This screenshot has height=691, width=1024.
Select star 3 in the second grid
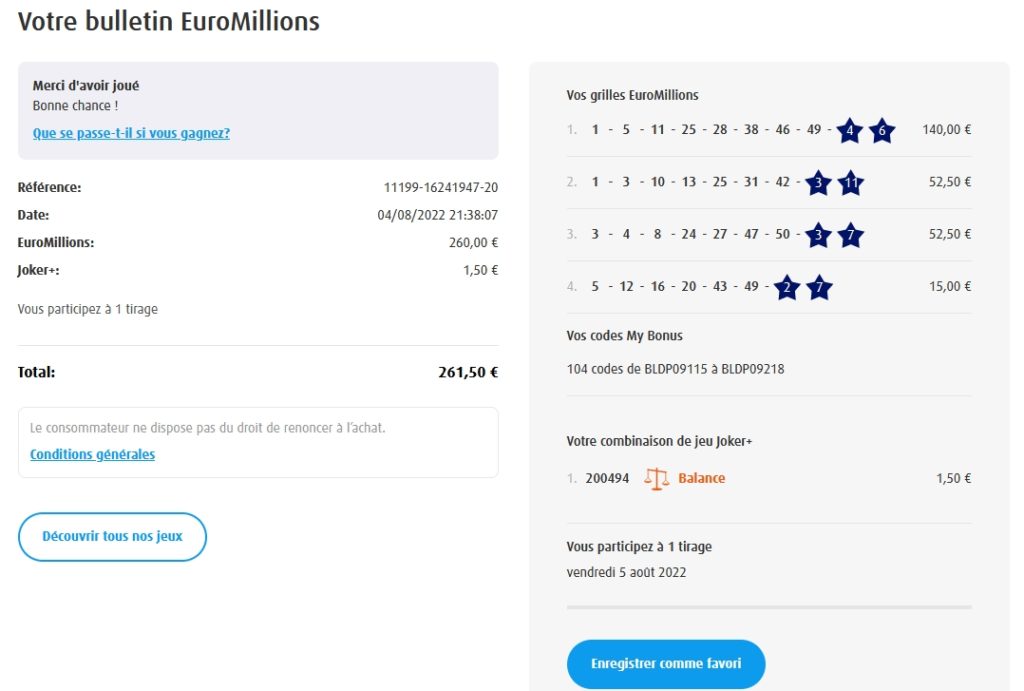pos(818,183)
